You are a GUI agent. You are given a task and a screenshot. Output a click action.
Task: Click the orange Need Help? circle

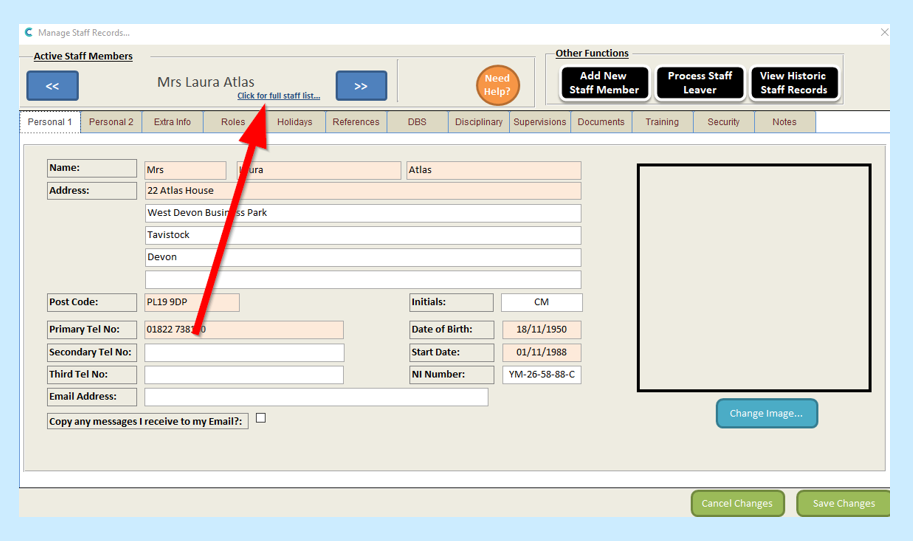pos(497,85)
